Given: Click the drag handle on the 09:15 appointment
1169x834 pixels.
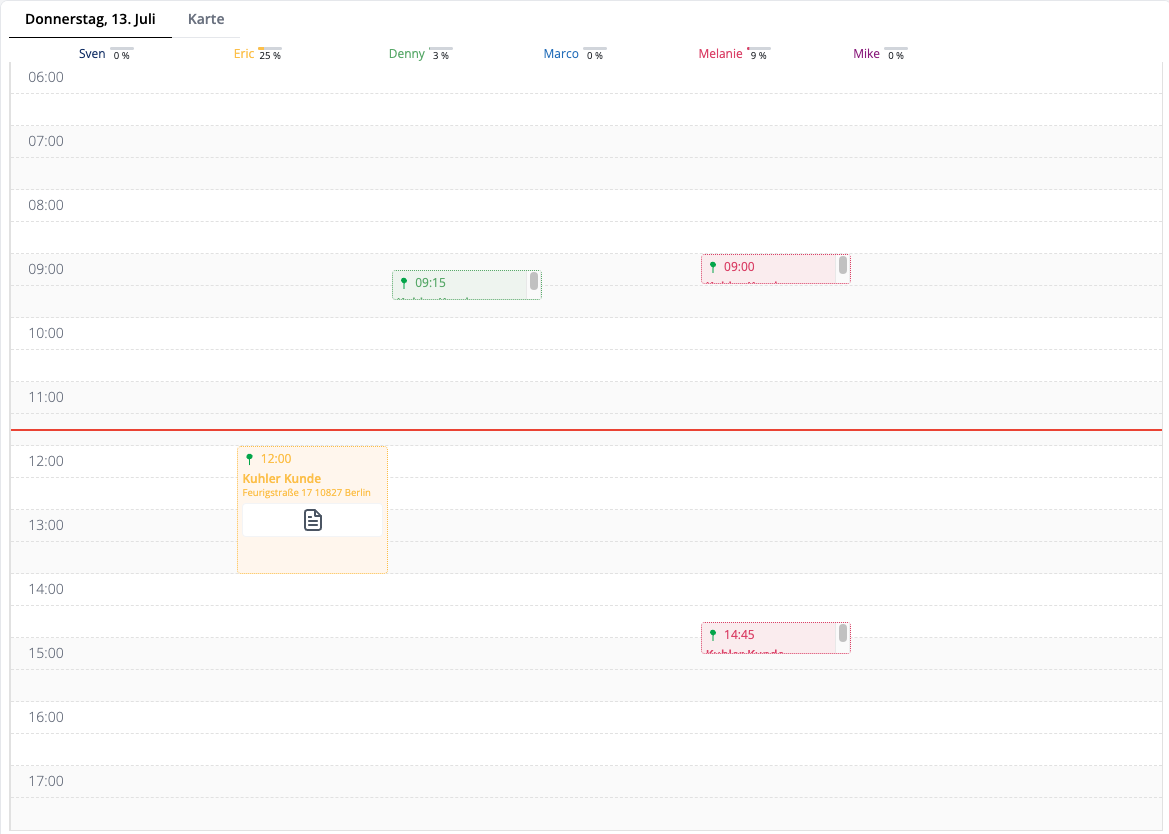Looking at the screenshot, I should coord(534,284).
